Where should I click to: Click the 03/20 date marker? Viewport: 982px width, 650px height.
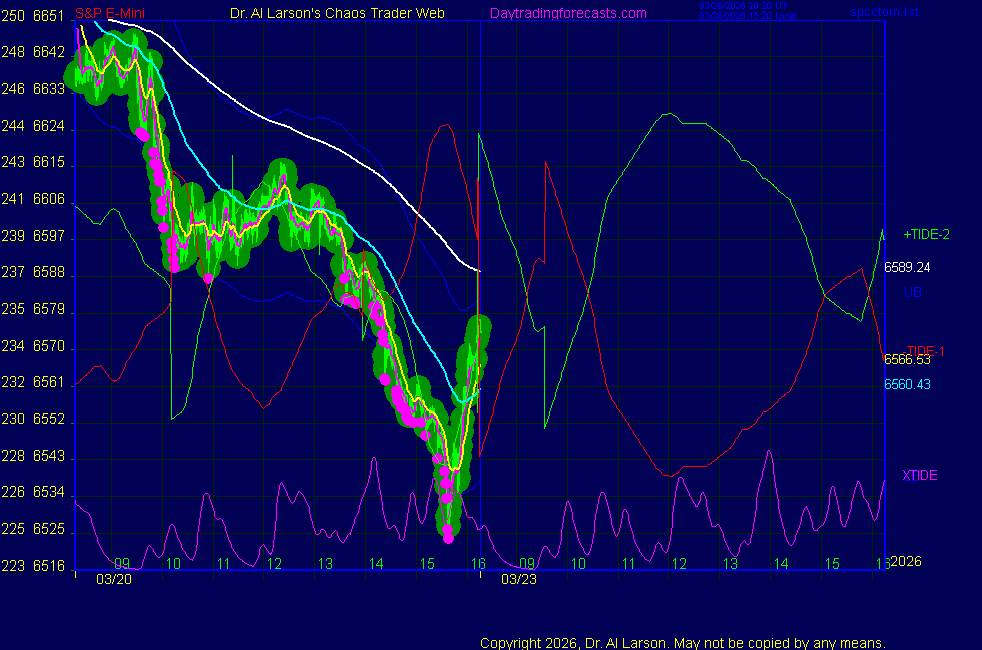(113, 579)
